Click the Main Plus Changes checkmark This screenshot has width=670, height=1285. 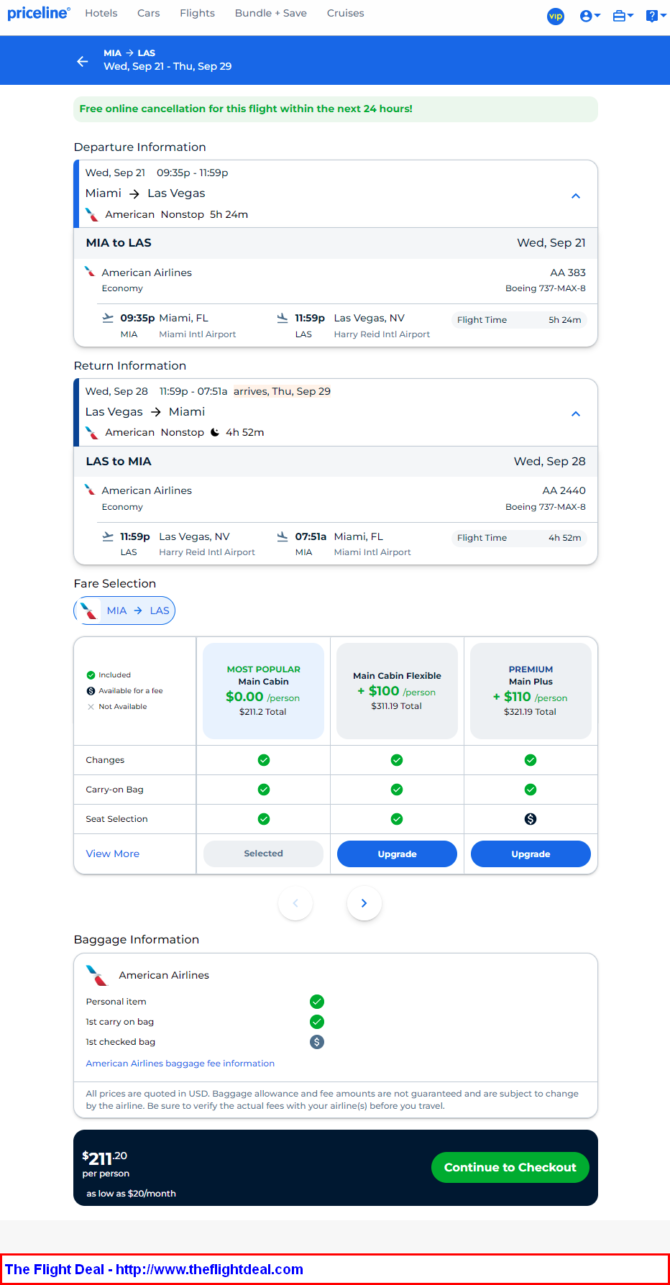pyautogui.click(x=530, y=760)
